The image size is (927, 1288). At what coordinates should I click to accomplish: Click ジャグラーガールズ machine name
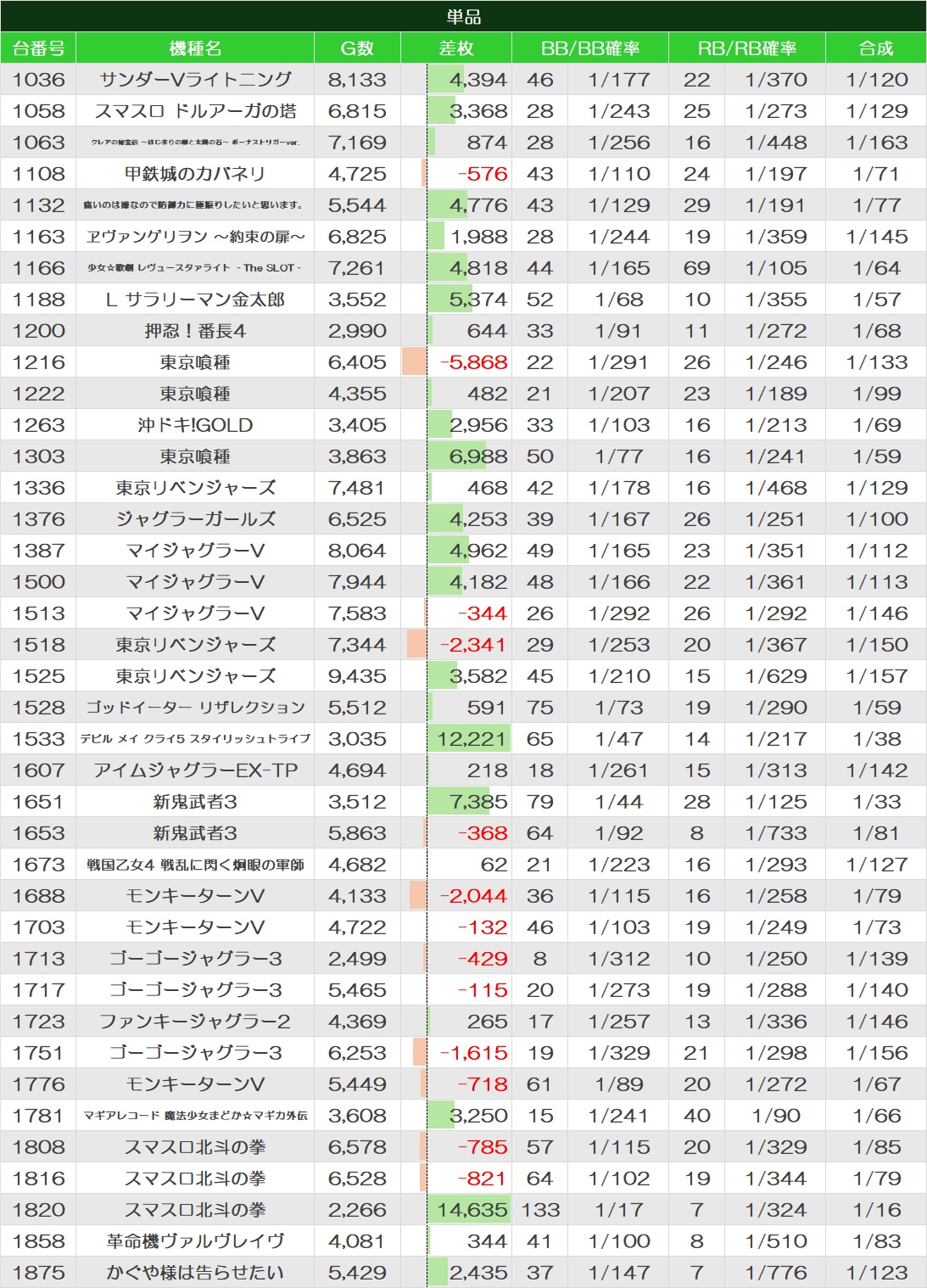[x=195, y=519]
